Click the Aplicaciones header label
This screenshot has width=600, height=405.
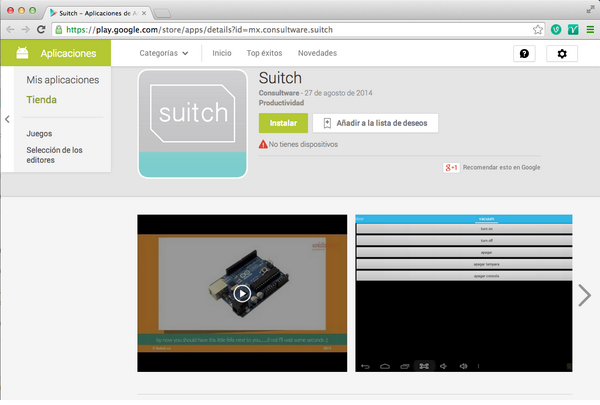click(68, 53)
